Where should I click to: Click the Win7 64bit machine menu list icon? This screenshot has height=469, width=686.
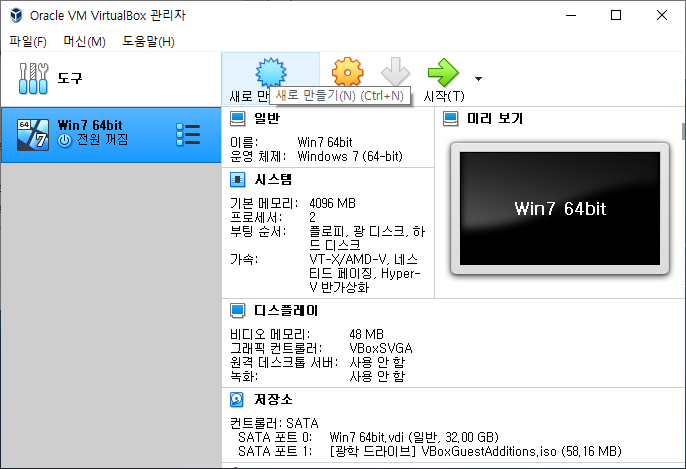click(x=188, y=135)
